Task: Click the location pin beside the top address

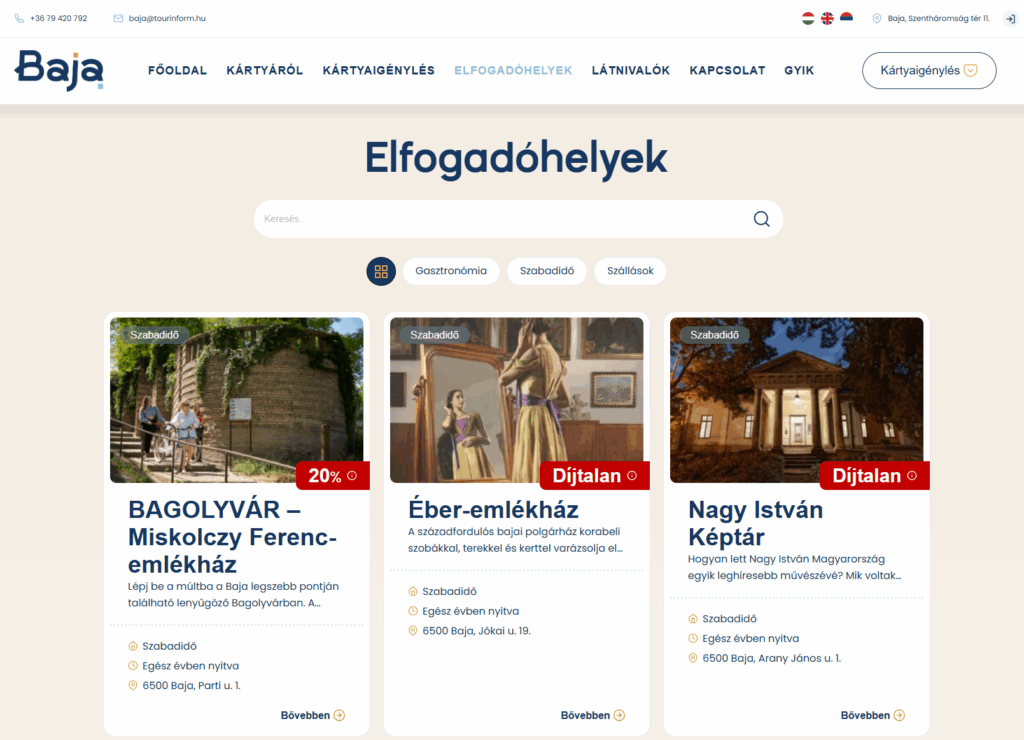Action: click(x=877, y=18)
